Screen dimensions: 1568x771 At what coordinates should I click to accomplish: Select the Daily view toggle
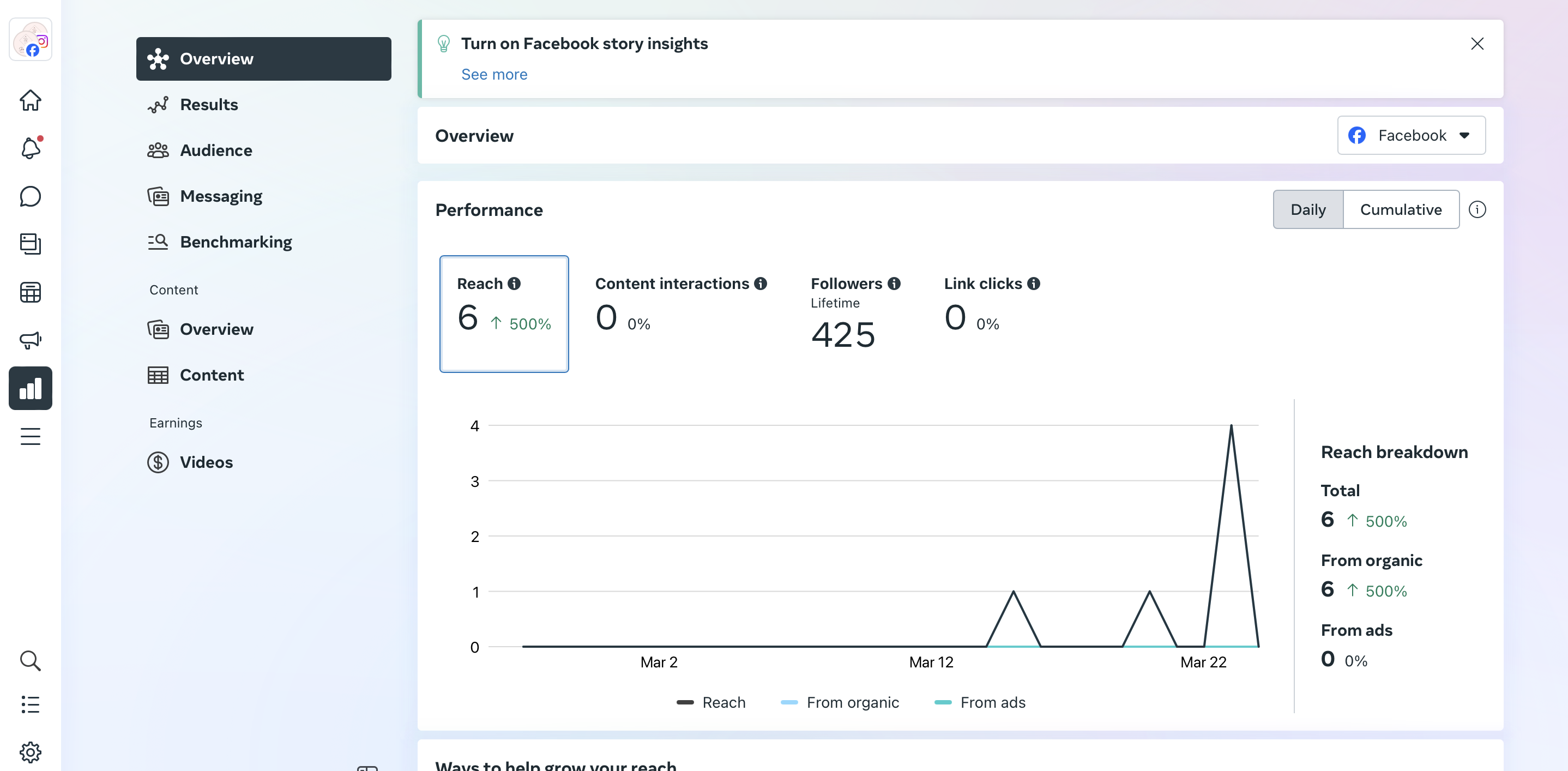point(1307,209)
